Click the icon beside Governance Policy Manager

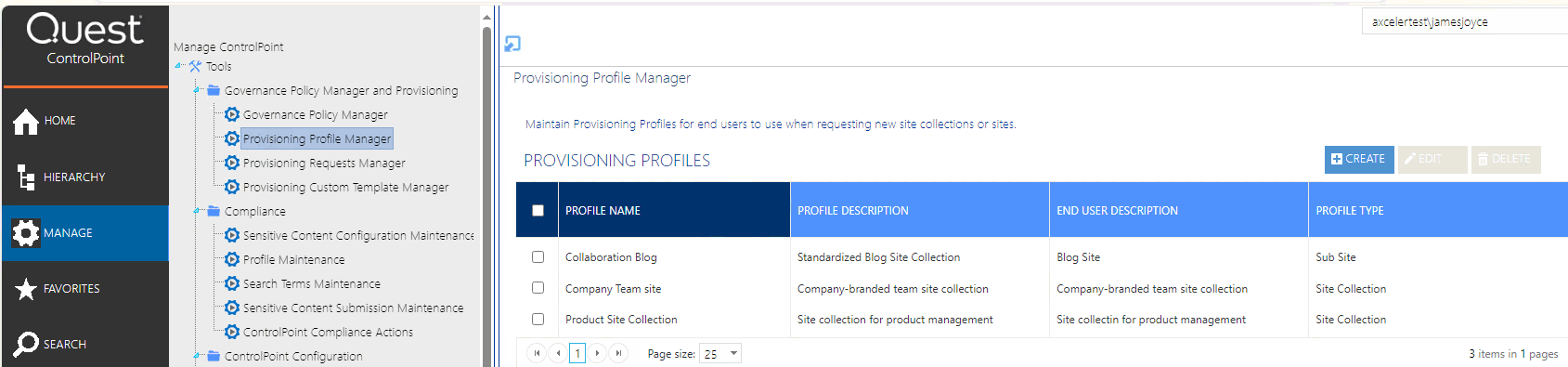(x=232, y=114)
